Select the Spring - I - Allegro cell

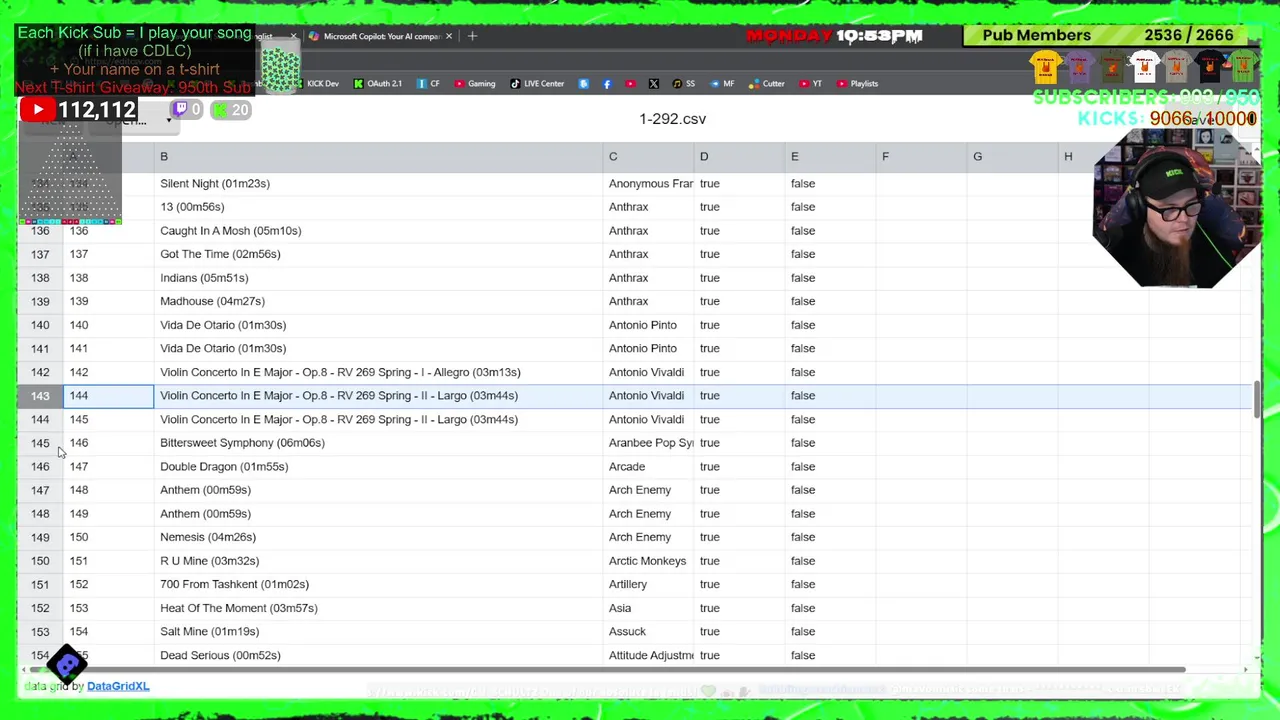[378, 372]
